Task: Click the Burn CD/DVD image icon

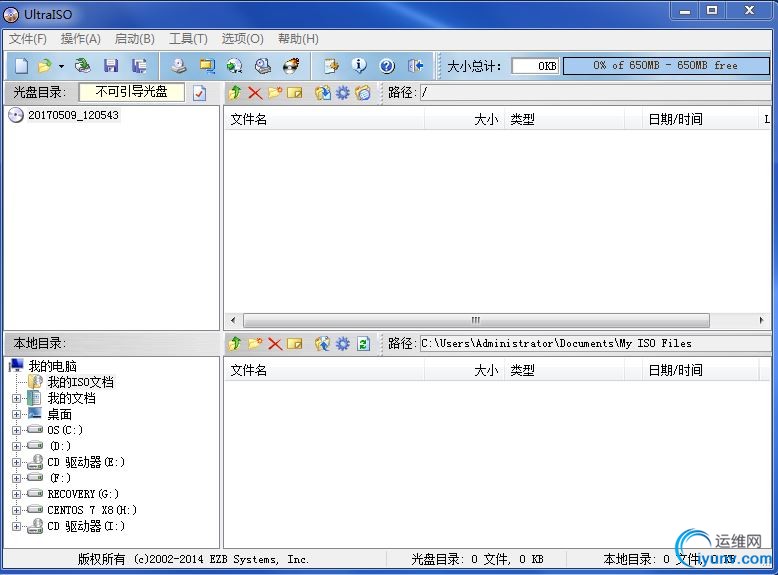Action: click(291, 65)
